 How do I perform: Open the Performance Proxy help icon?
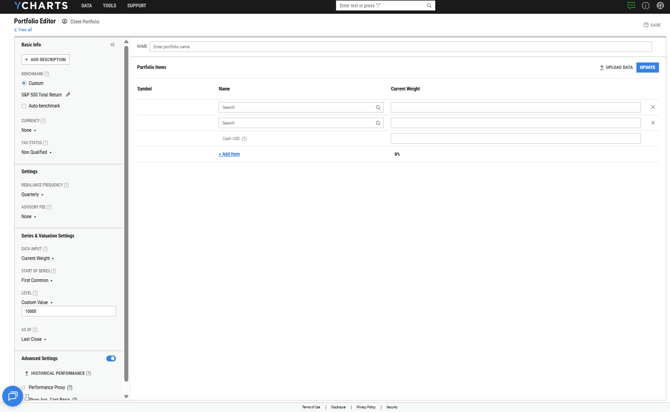(x=70, y=387)
